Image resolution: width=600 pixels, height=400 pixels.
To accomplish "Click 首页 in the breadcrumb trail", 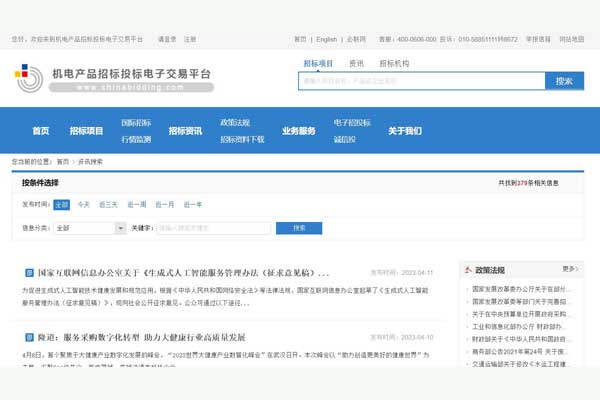I will click(63, 162).
